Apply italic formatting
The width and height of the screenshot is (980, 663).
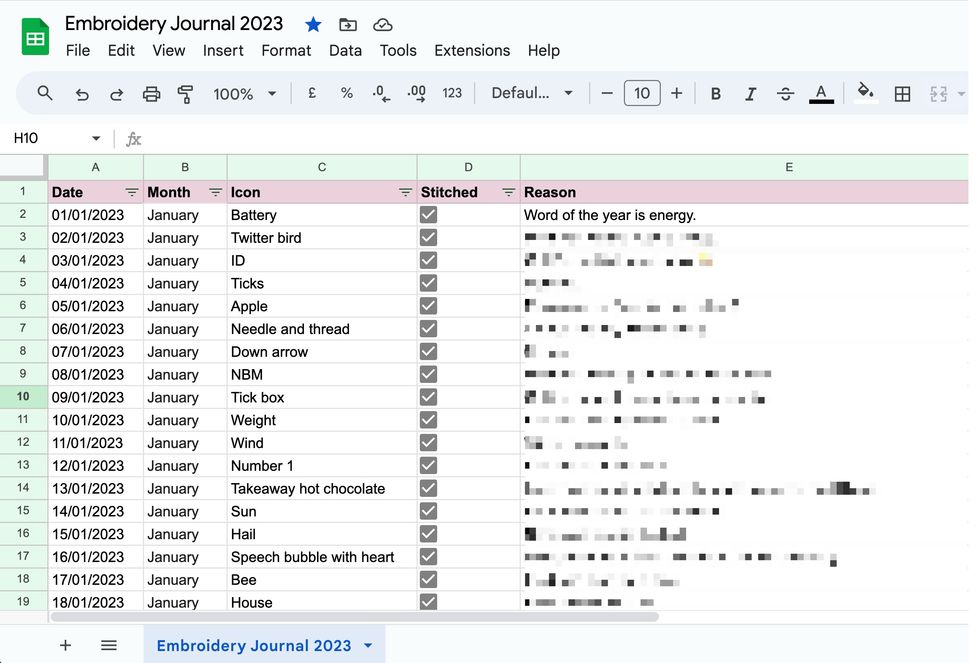[751, 93]
